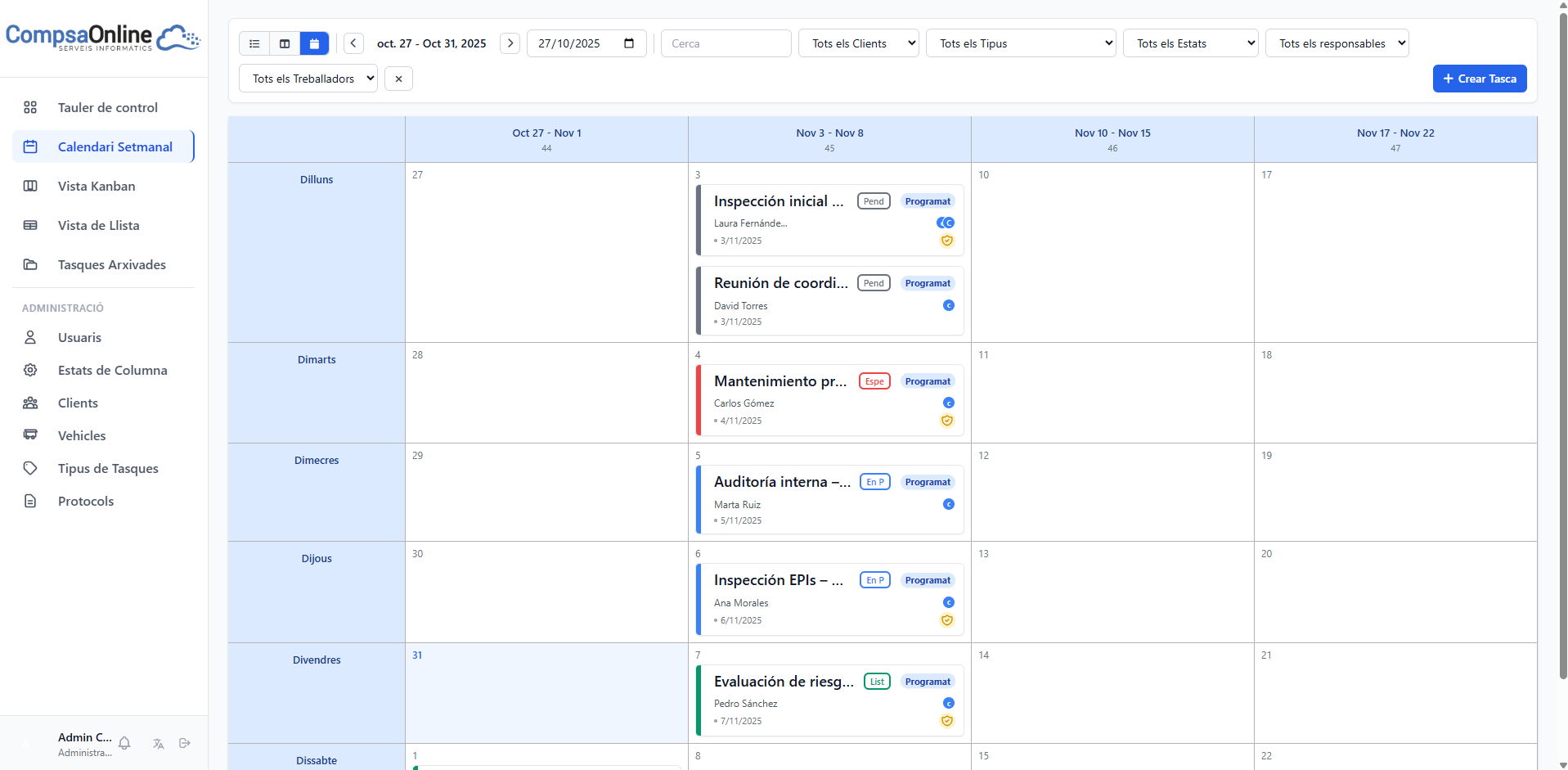Click the 27/10/2025 date input field
Image resolution: width=1568 pixels, height=770 pixels.
pyautogui.click(x=586, y=43)
